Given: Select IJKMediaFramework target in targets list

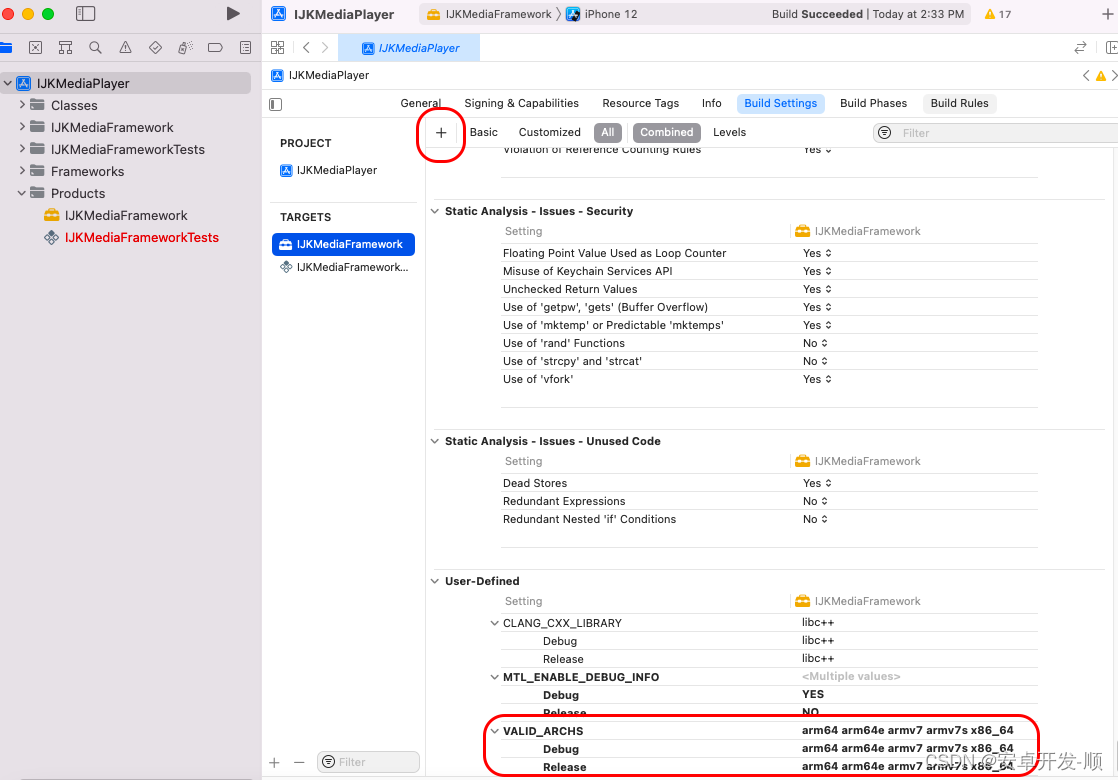Looking at the screenshot, I should (x=343, y=245).
